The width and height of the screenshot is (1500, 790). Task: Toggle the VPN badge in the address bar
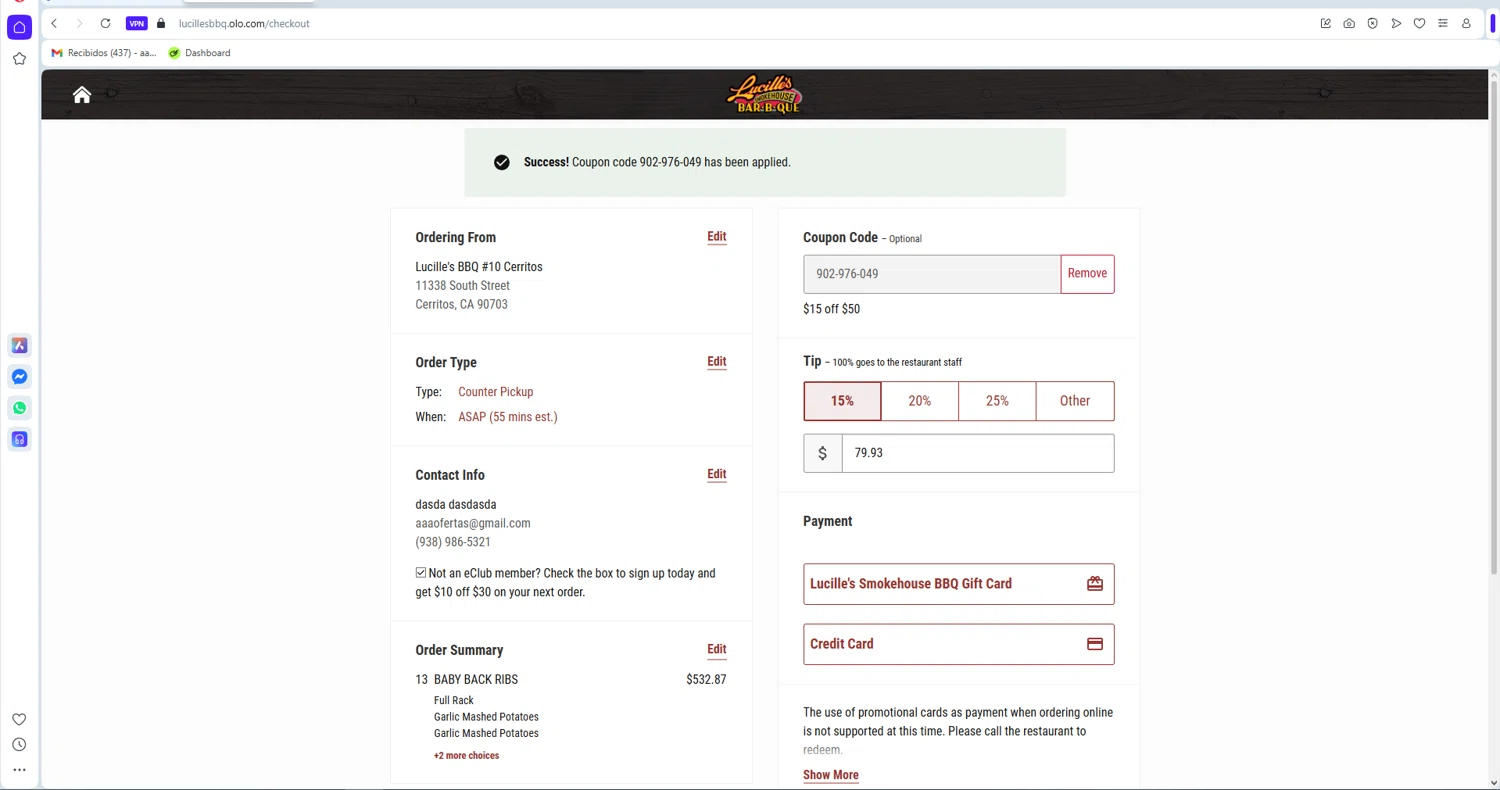click(137, 23)
